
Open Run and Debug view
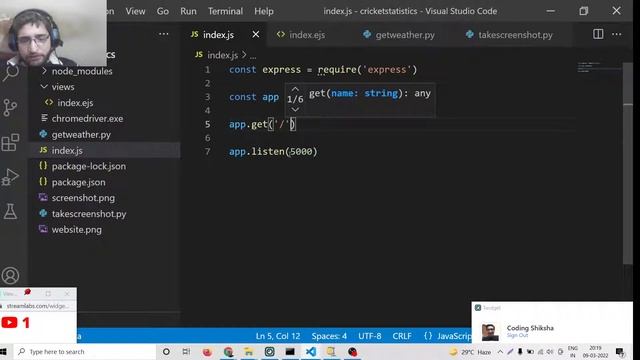tap(10, 177)
